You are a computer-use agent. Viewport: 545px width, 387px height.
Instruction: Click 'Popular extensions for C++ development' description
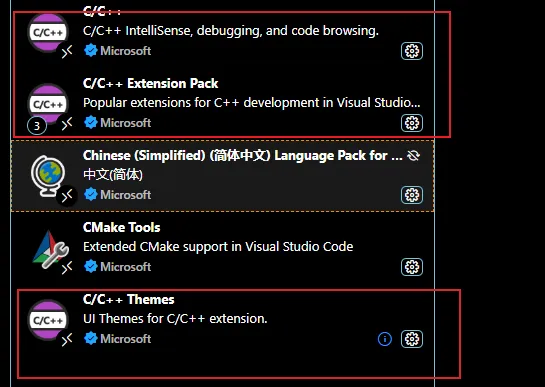[252, 103]
